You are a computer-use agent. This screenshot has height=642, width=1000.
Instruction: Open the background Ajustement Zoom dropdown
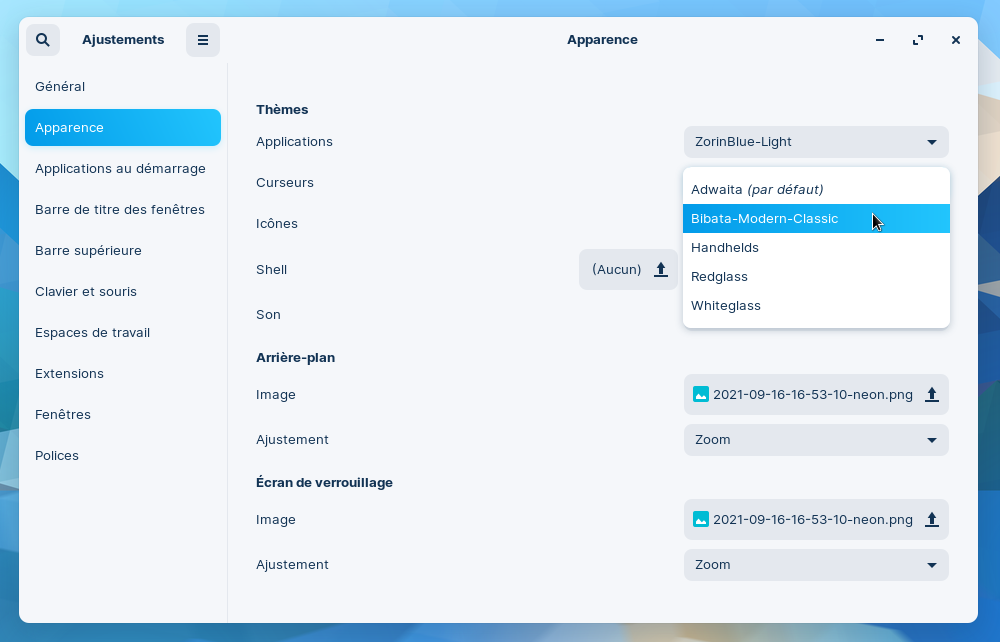tap(816, 440)
